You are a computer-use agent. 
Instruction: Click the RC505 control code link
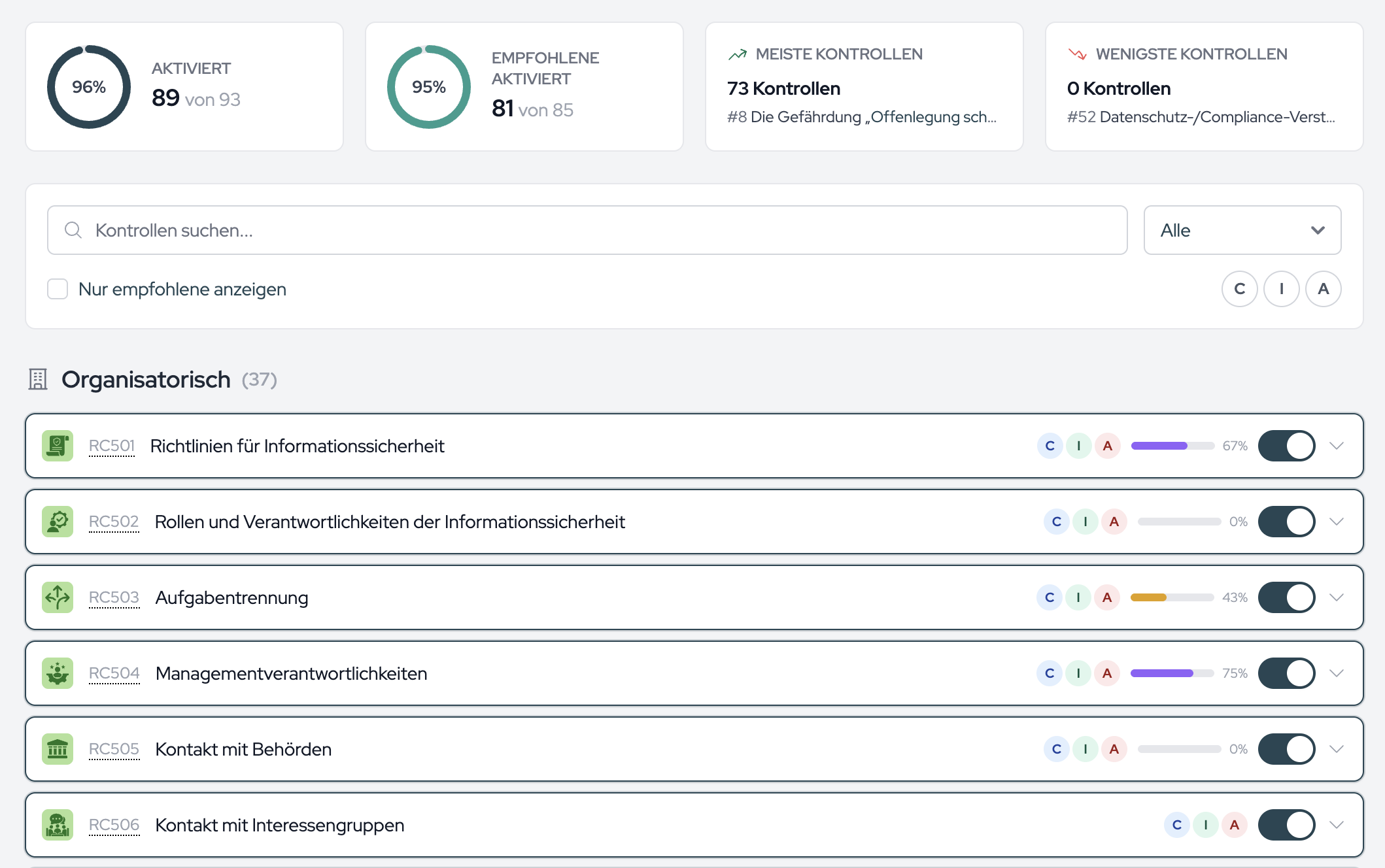(114, 749)
